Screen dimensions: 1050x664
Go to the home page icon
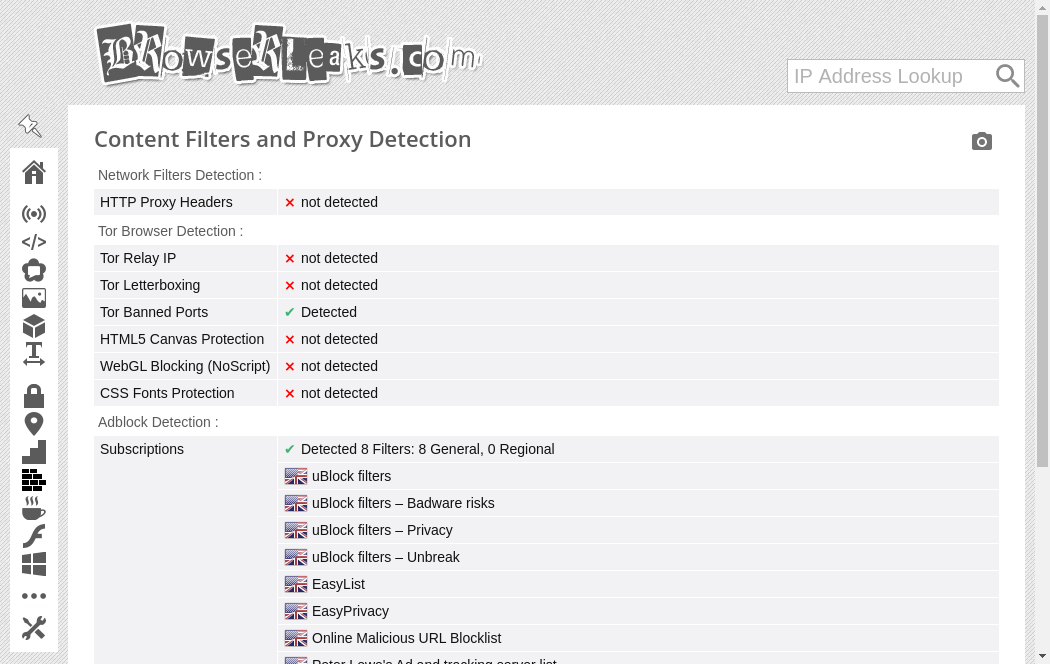[34, 173]
